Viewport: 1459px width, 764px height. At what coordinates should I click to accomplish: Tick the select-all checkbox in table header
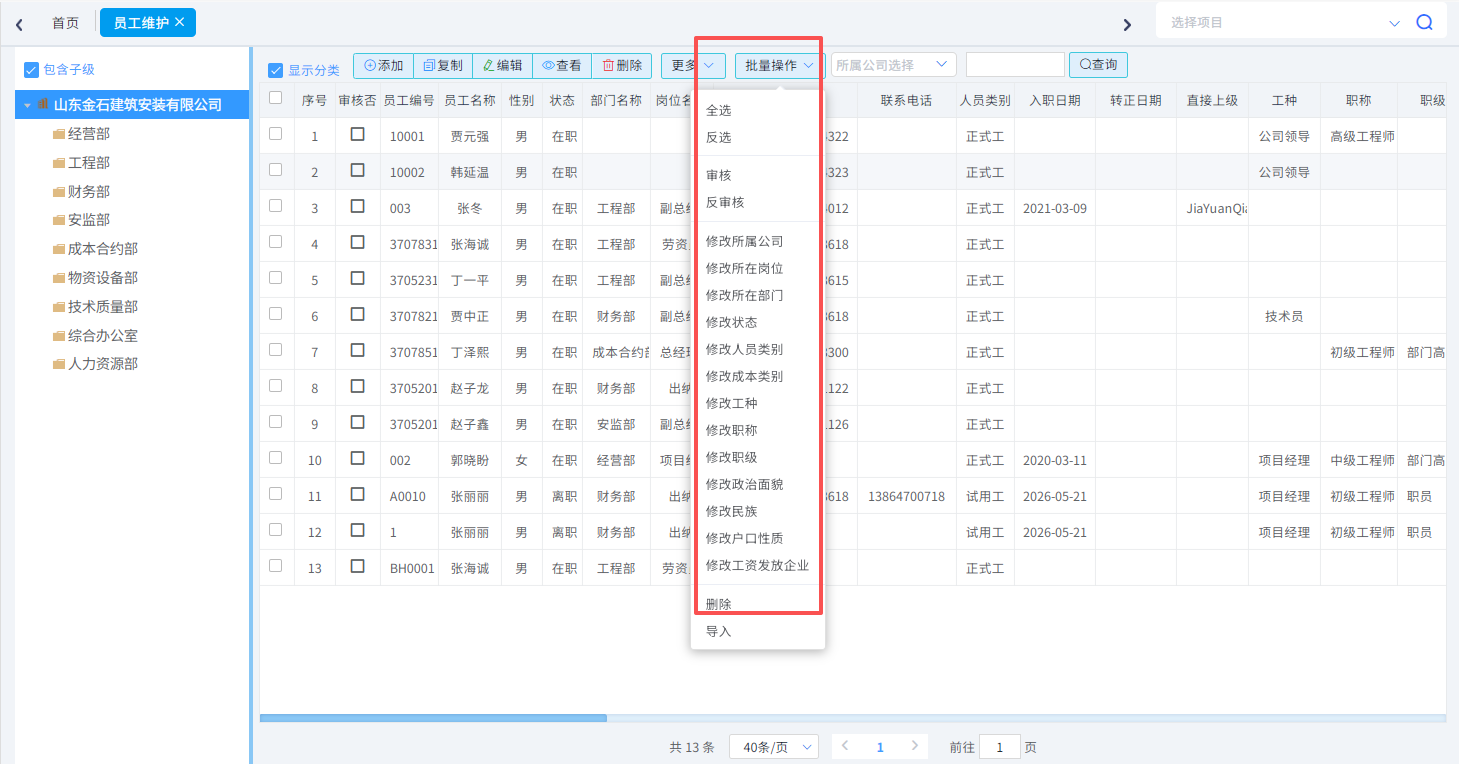[x=276, y=98]
